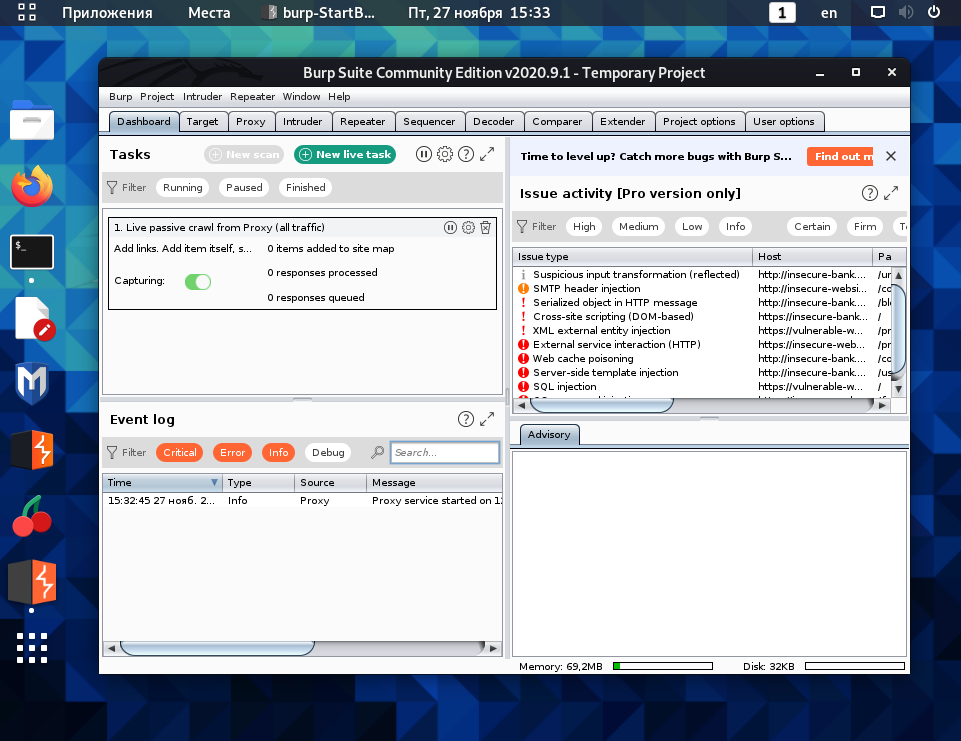Pause all tasks in the Tasks panel
Viewport: 961px width, 741px height.
[x=424, y=154]
